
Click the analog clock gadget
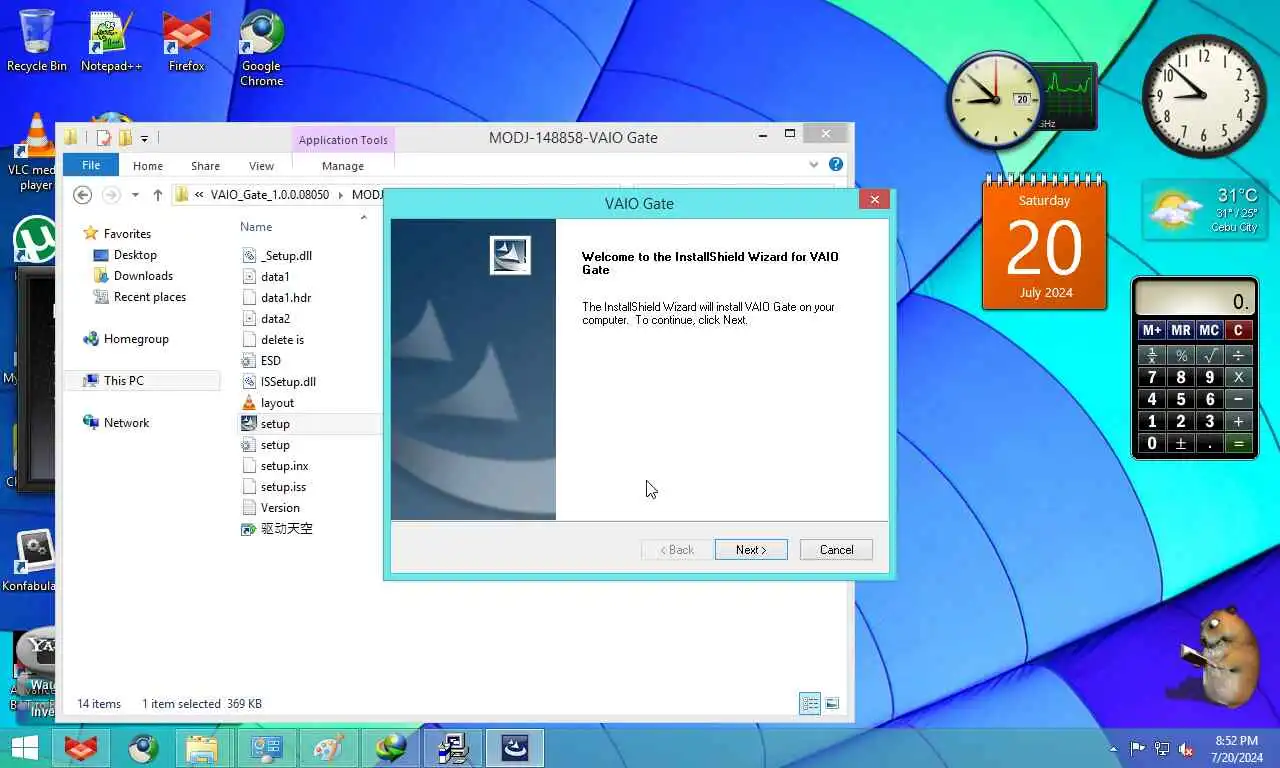pos(1203,94)
